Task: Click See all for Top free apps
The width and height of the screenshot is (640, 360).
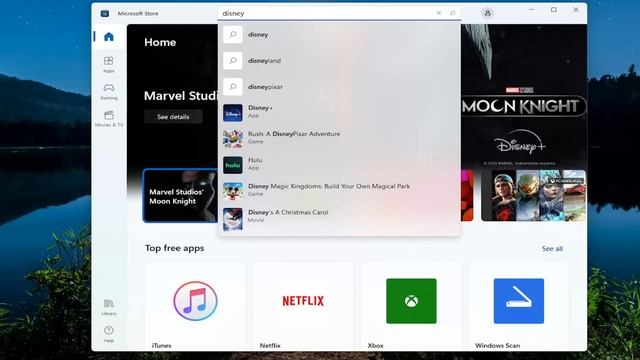Action: coord(552,249)
